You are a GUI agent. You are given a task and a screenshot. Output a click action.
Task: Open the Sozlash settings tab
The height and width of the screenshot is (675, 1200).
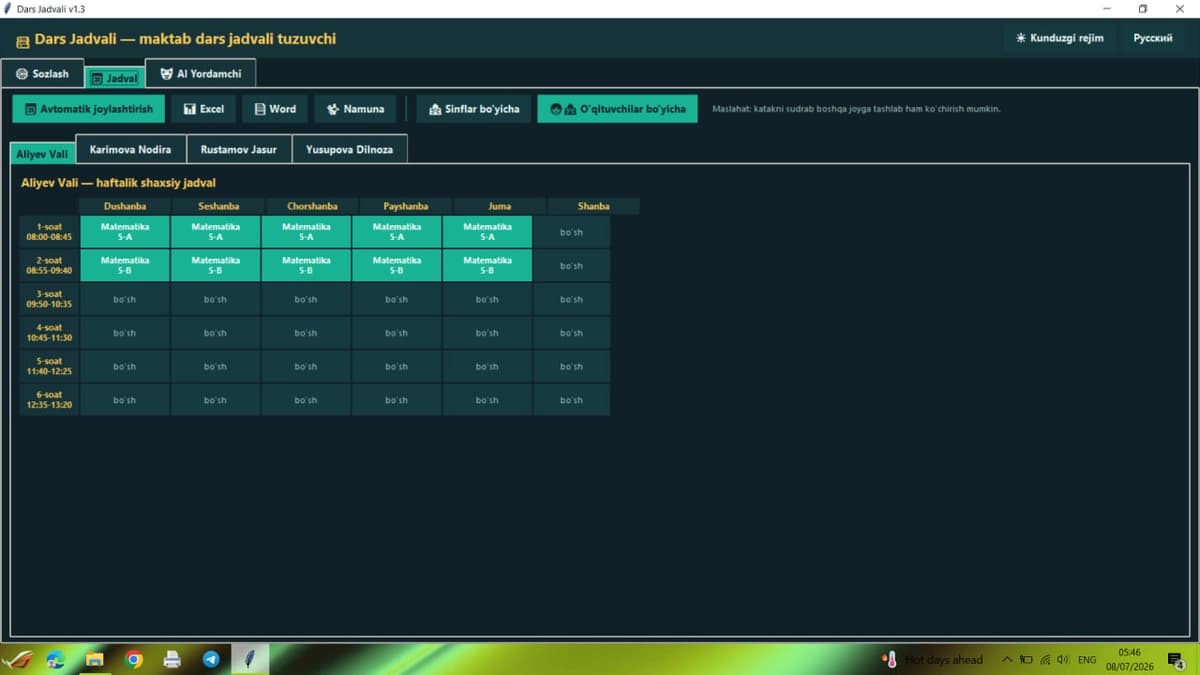(43, 74)
